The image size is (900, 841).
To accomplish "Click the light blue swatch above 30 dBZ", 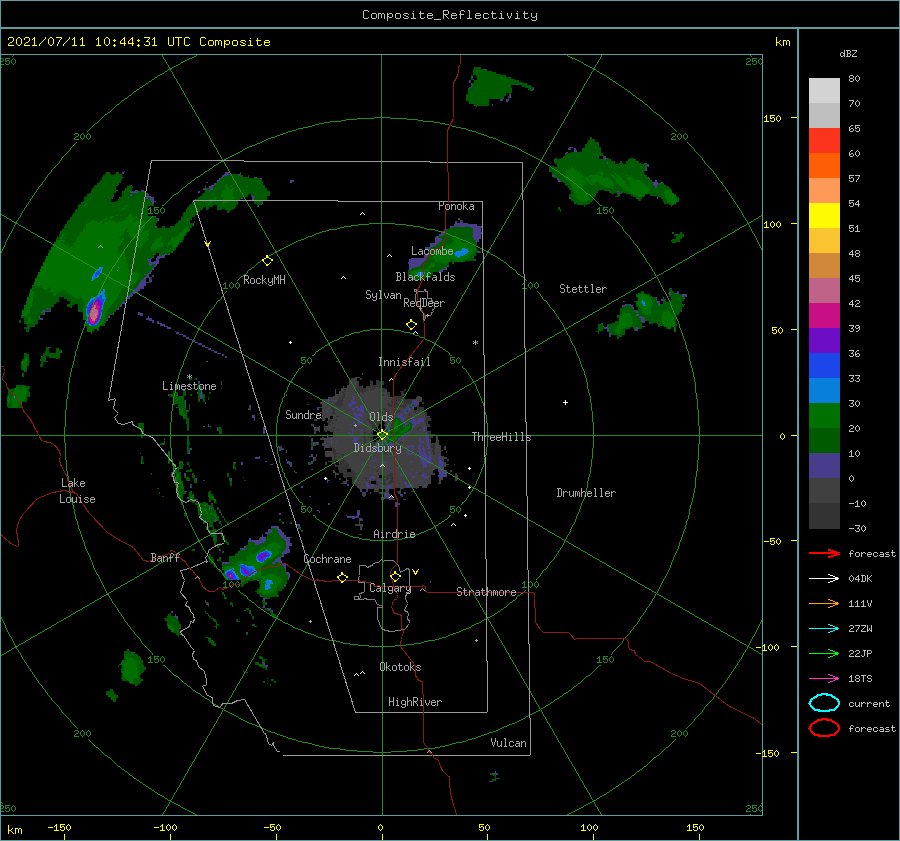I will [824, 390].
